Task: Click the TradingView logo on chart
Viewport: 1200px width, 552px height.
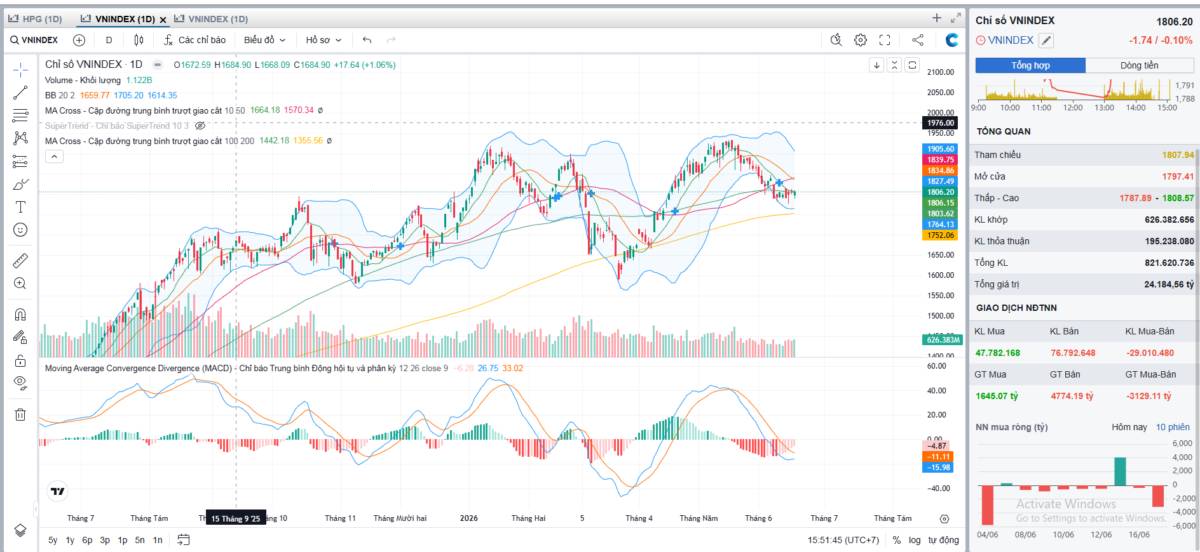Action: tap(57, 491)
